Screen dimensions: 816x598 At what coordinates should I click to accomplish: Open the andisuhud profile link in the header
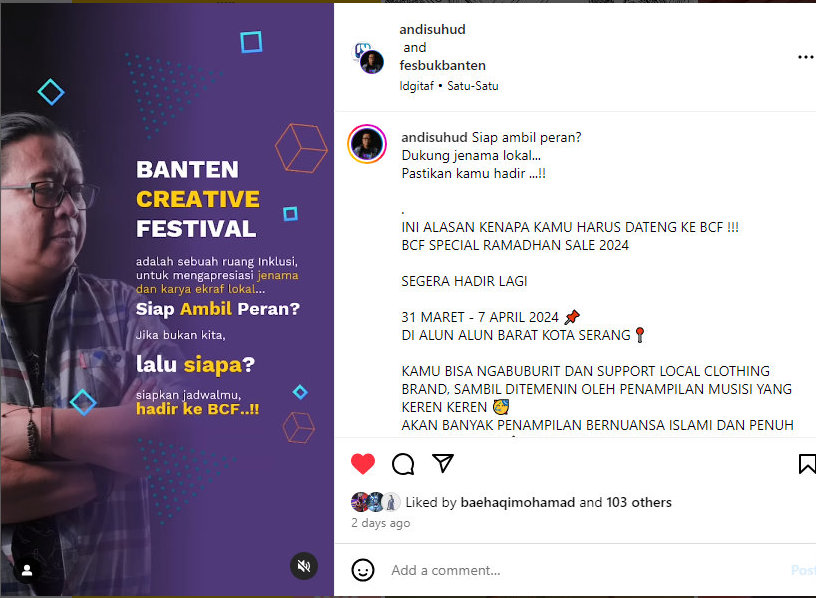tap(432, 30)
